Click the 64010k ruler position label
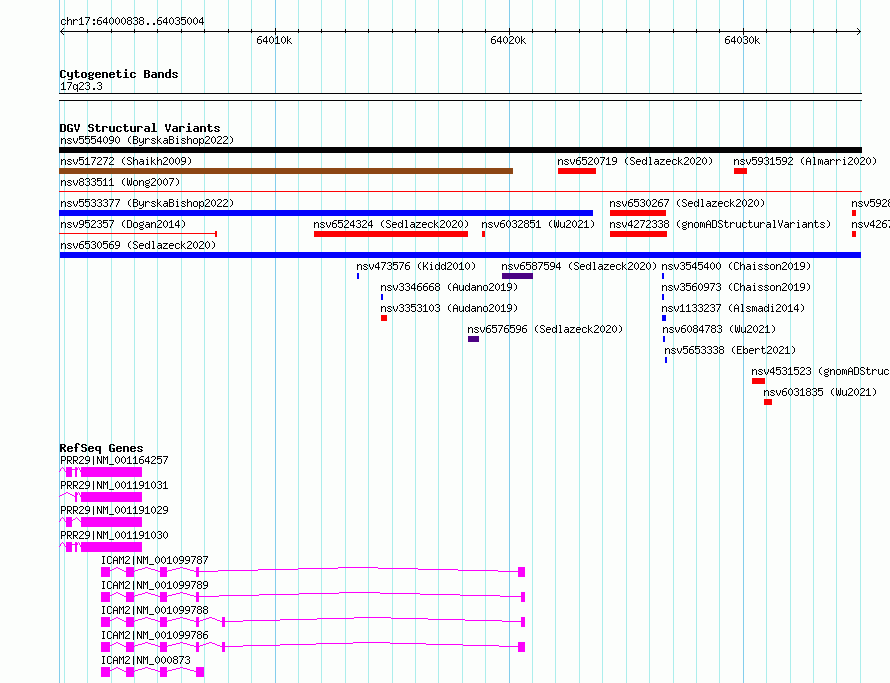 [274, 40]
